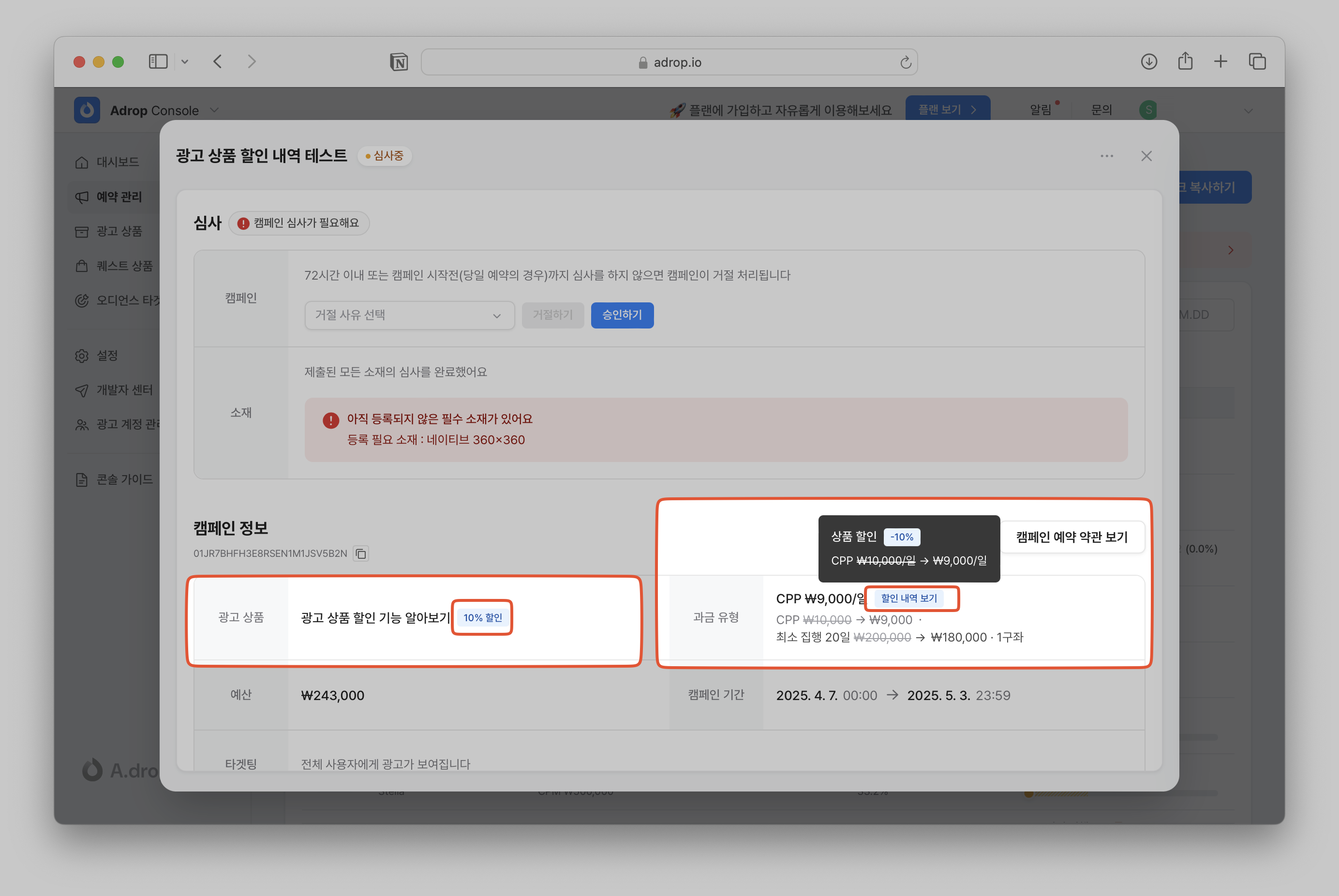
Task: Close the campaign detail modal
Action: pyautogui.click(x=1146, y=156)
